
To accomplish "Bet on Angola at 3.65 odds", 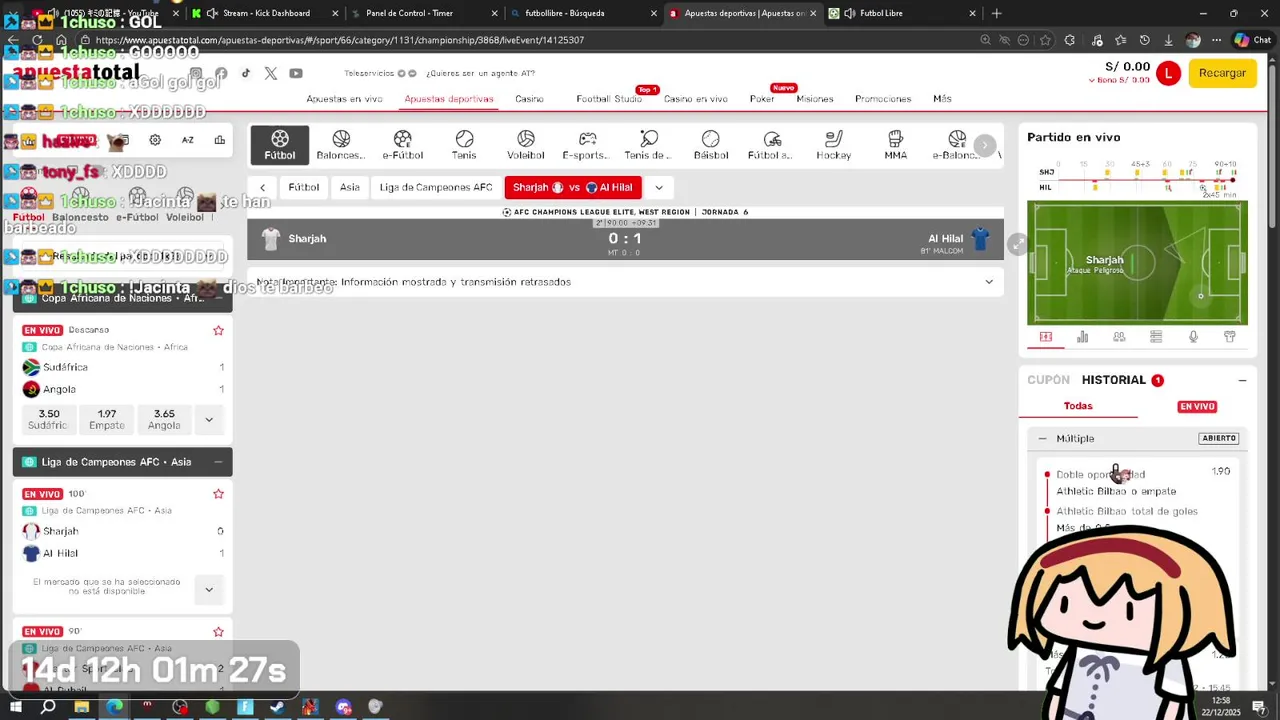I will pos(164,419).
